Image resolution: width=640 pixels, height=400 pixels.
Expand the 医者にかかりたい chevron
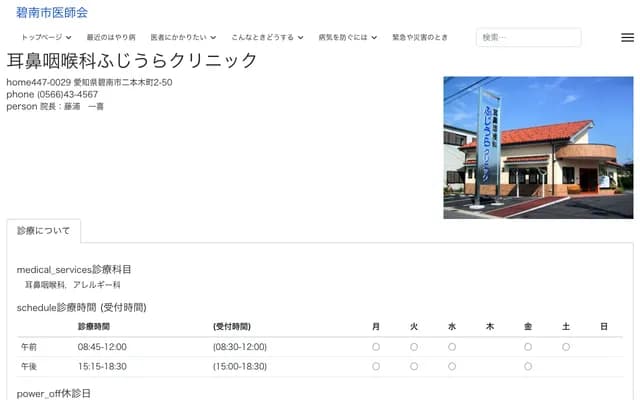213,38
